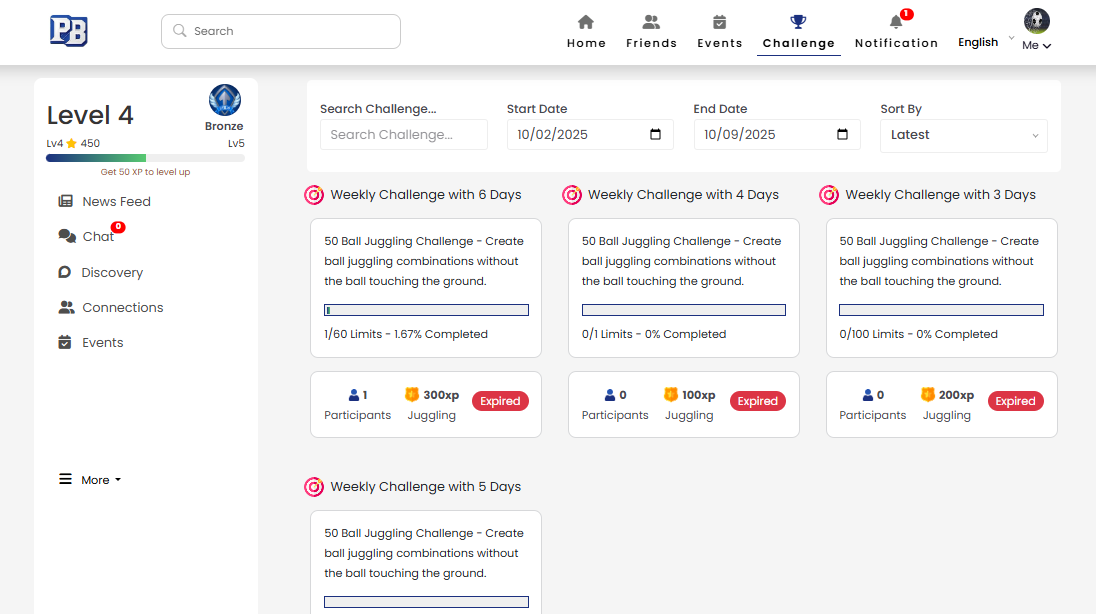Image resolution: width=1096 pixels, height=614 pixels.
Task: Click the Bronze rank badge icon
Action: coord(224,101)
